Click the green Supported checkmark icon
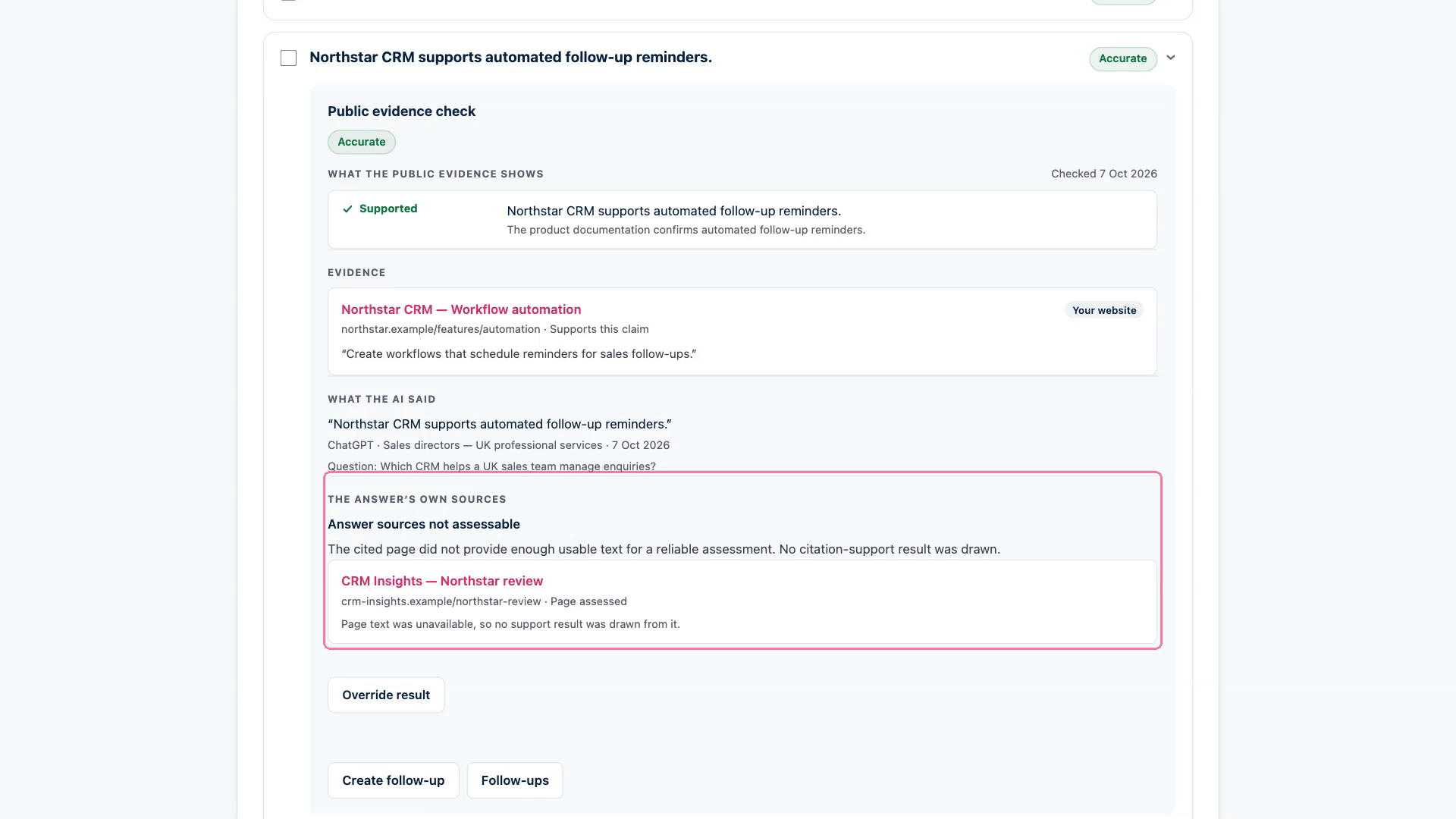1456x819 pixels. [347, 209]
